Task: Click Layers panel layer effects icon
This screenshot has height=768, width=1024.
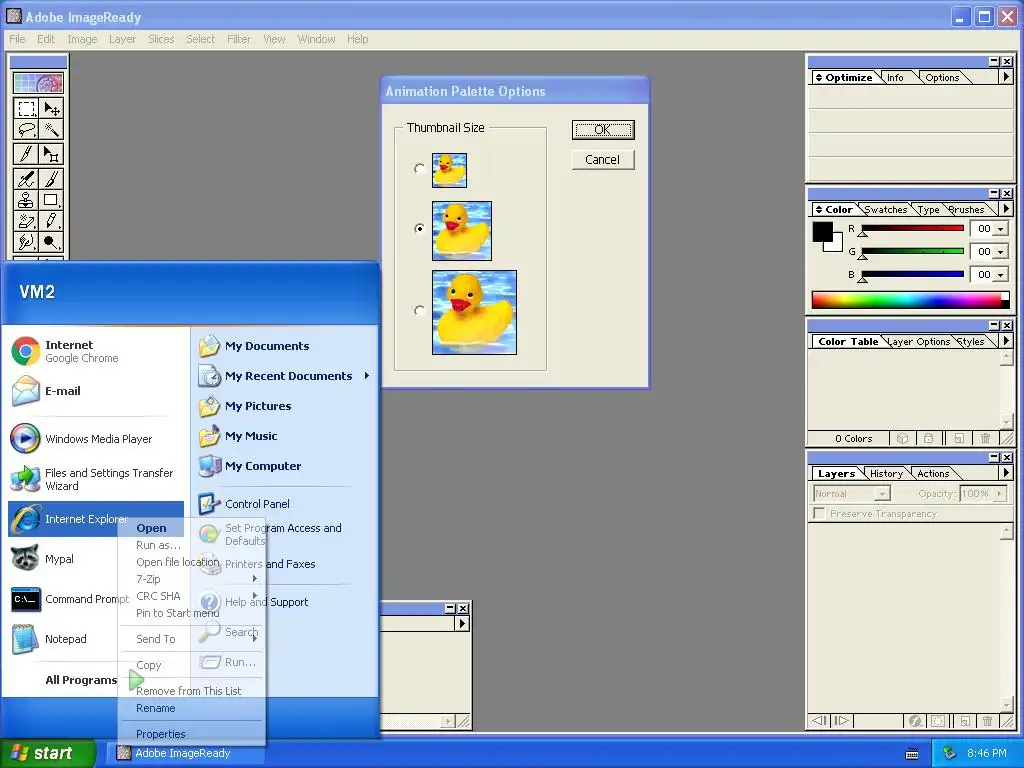Action: 916,721
